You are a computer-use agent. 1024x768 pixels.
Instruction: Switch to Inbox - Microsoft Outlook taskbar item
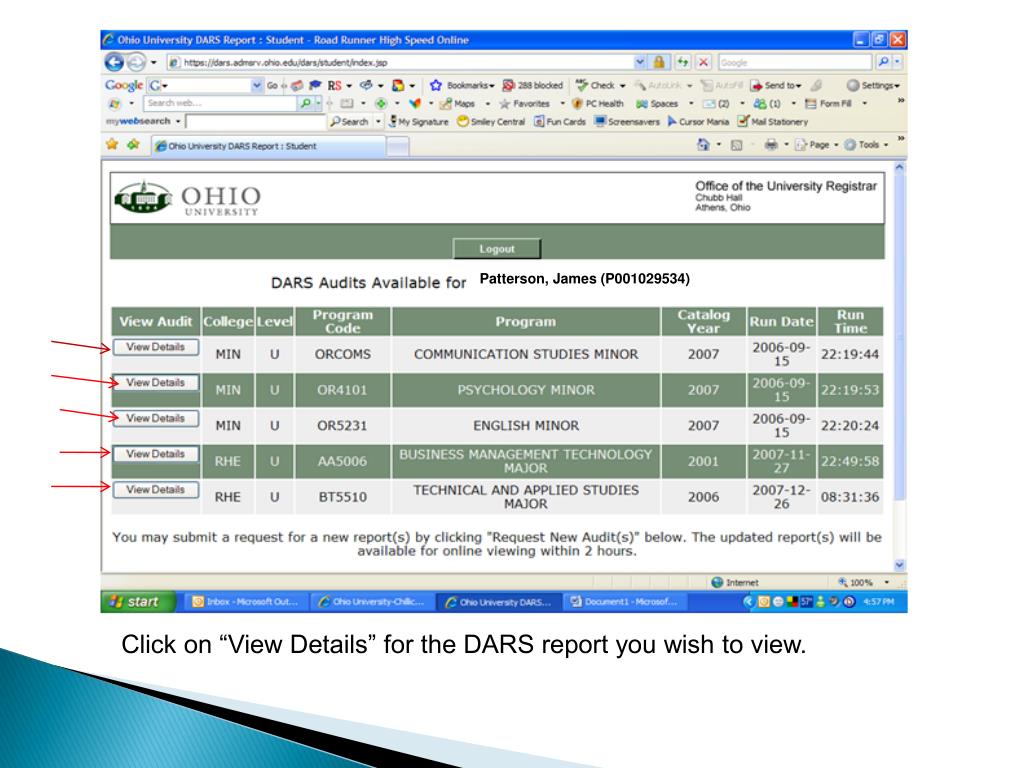(x=246, y=601)
